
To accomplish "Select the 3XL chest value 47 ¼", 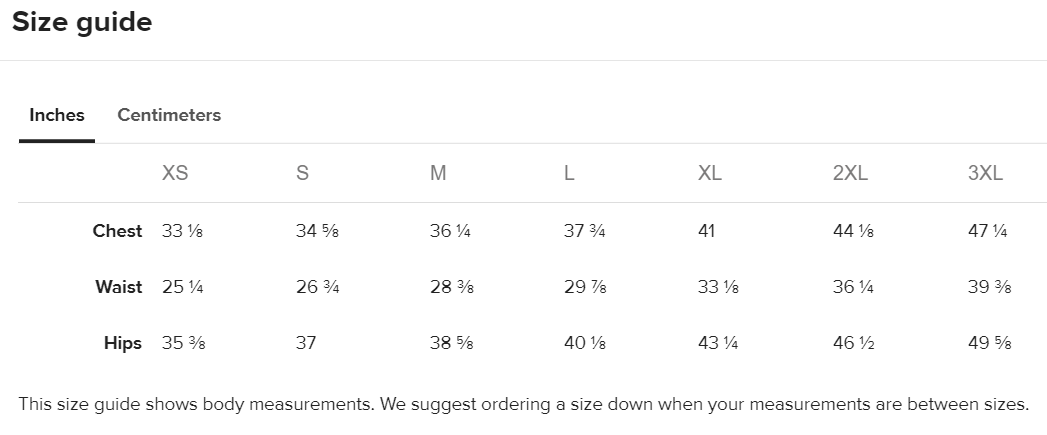I will coord(988,231).
